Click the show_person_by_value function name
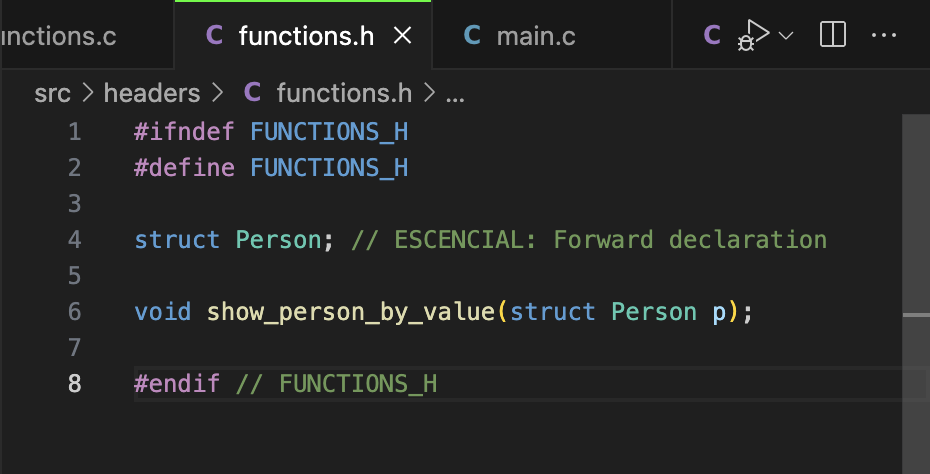The width and height of the screenshot is (930, 474). [350, 312]
